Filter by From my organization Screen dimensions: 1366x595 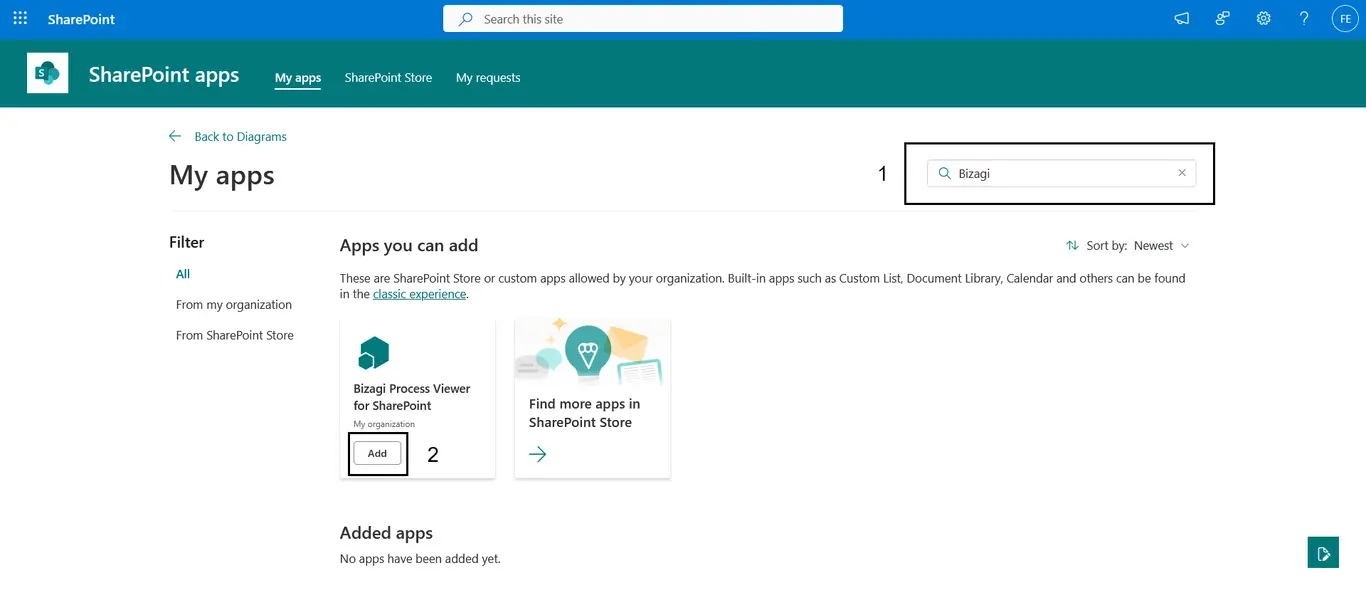click(234, 305)
